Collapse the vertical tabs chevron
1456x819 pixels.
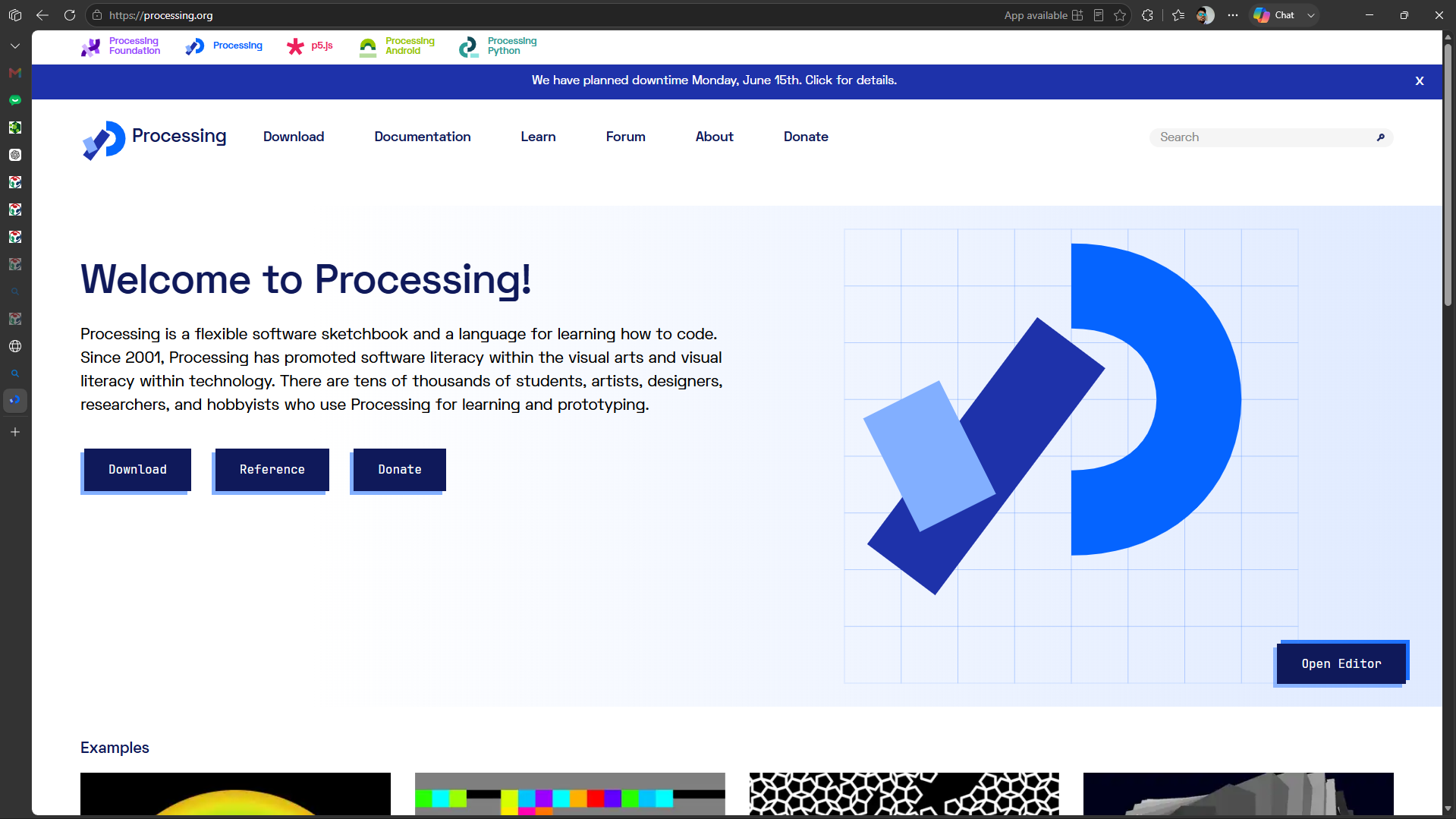tap(15, 46)
